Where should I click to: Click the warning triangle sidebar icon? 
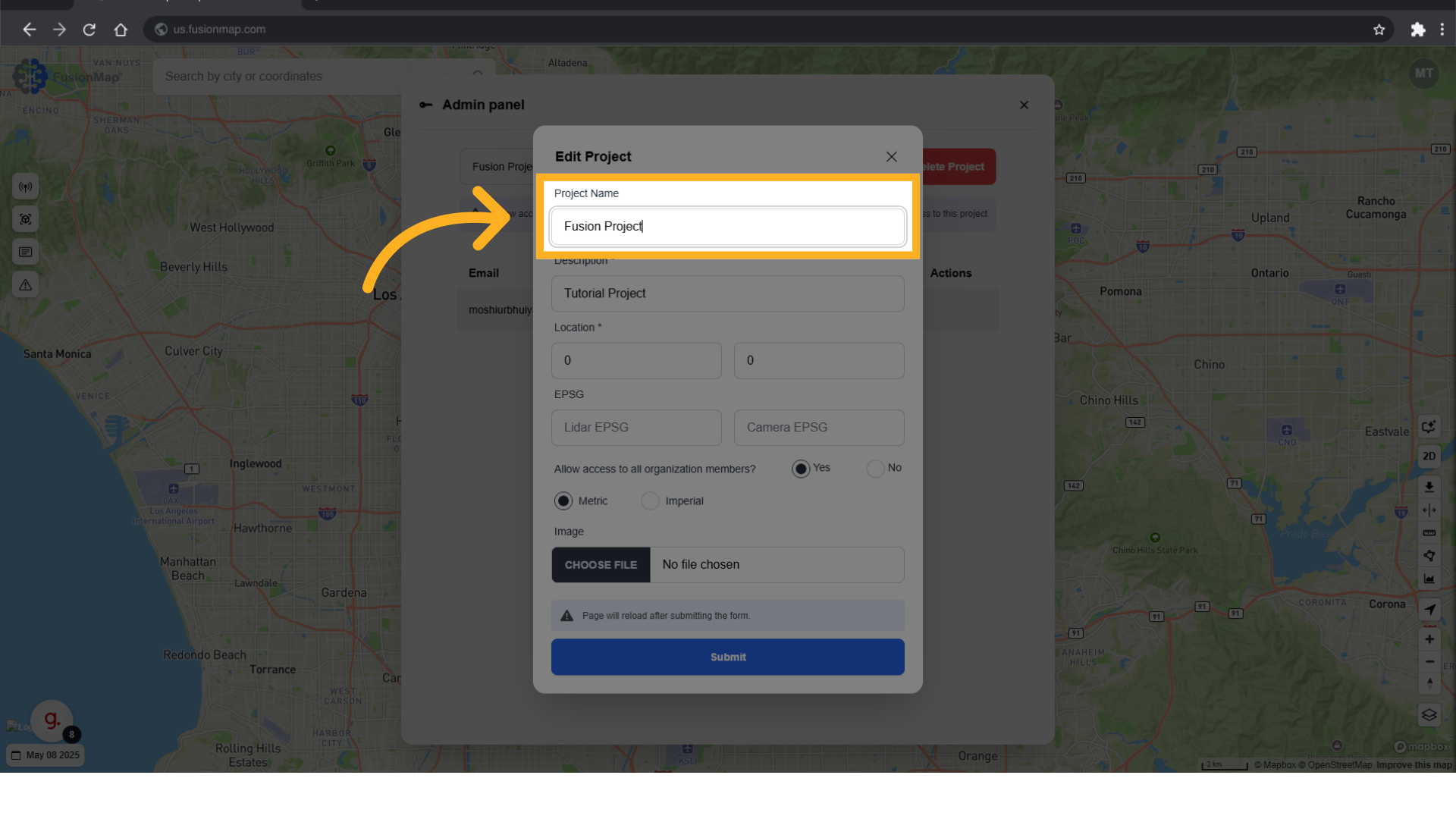(26, 285)
